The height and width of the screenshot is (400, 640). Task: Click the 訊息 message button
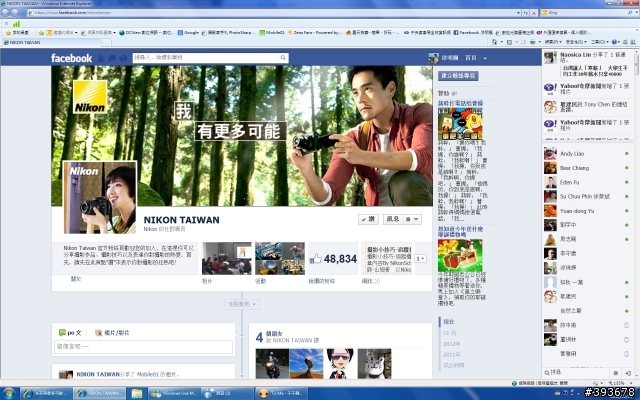click(393, 219)
